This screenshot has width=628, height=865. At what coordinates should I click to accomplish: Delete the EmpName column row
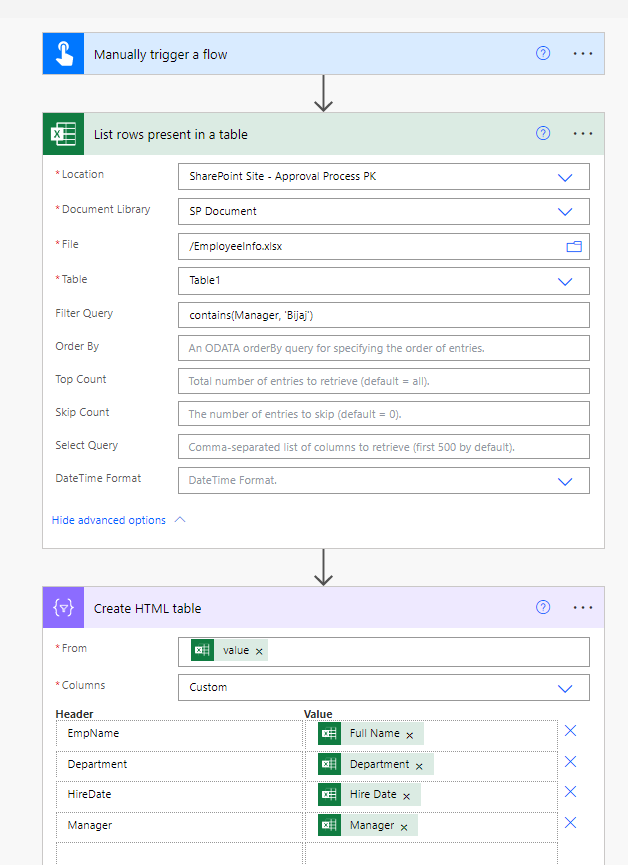click(x=570, y=731)
